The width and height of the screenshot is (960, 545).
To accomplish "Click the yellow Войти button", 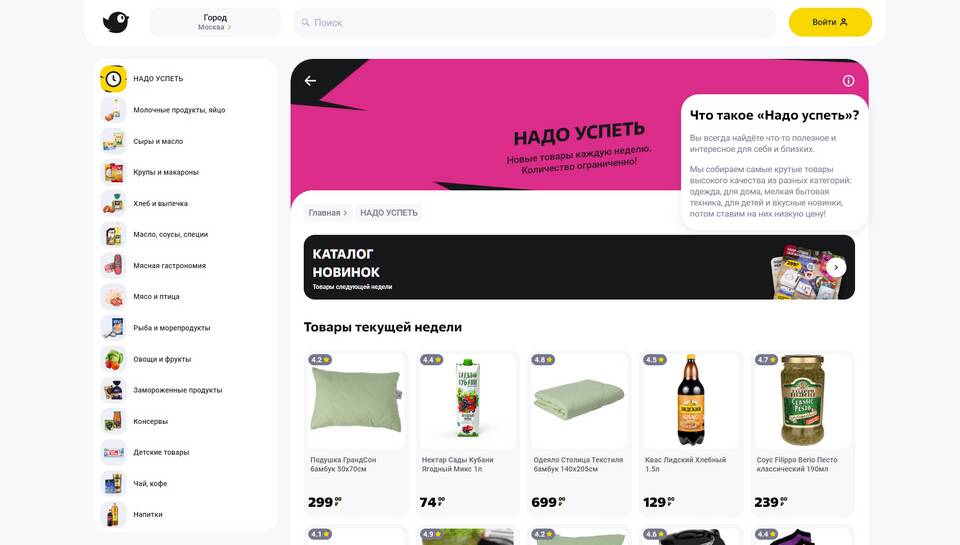I will (x=830, y=22).
